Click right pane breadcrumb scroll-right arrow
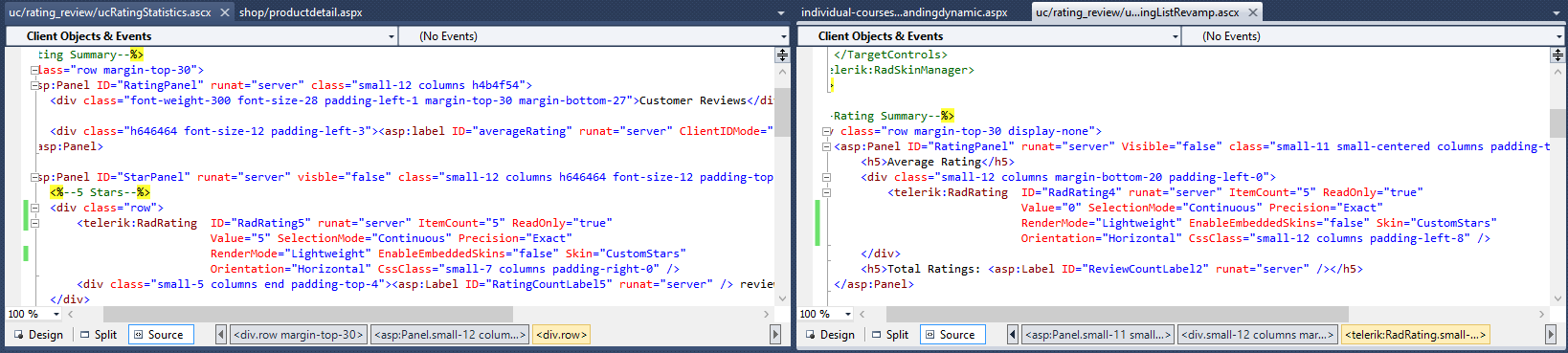Image resolution: width=1568 pixels, height=353 pixels. tap(1552, 335)
